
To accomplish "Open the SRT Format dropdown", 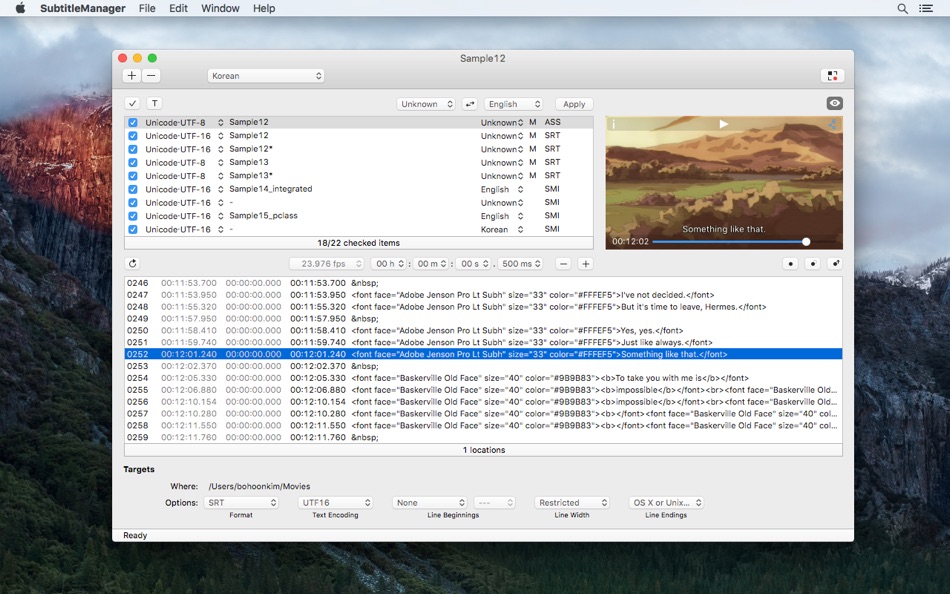I will [x=241, y=502].
